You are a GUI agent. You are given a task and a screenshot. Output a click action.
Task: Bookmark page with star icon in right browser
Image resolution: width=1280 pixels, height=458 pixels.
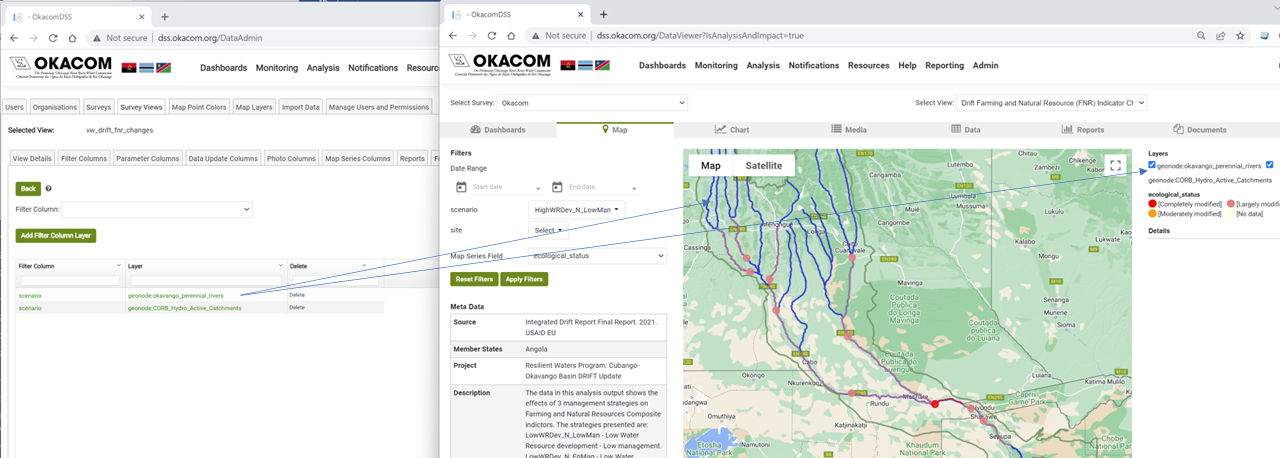pos(1240,35)
